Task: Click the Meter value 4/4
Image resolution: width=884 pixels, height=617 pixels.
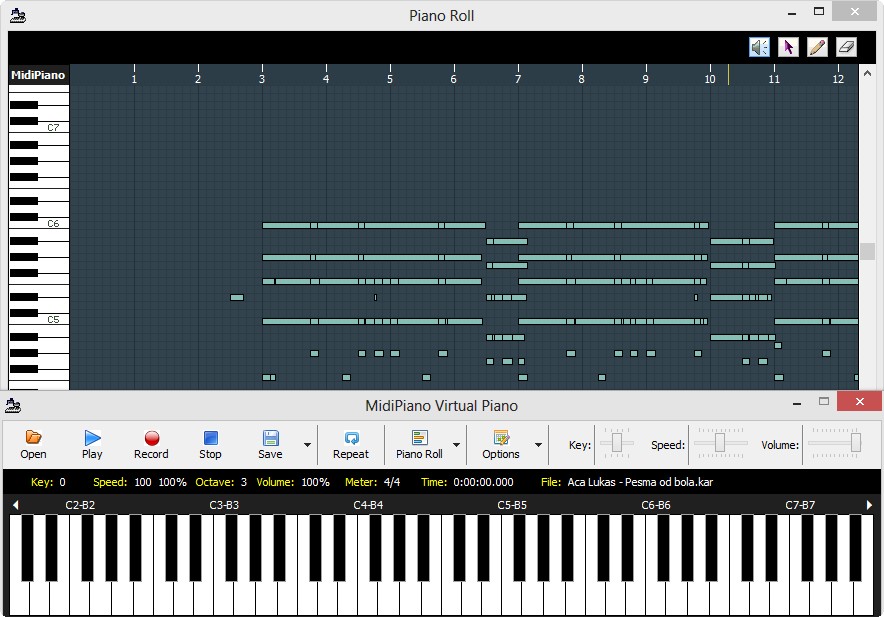Action: pos(392,482)
